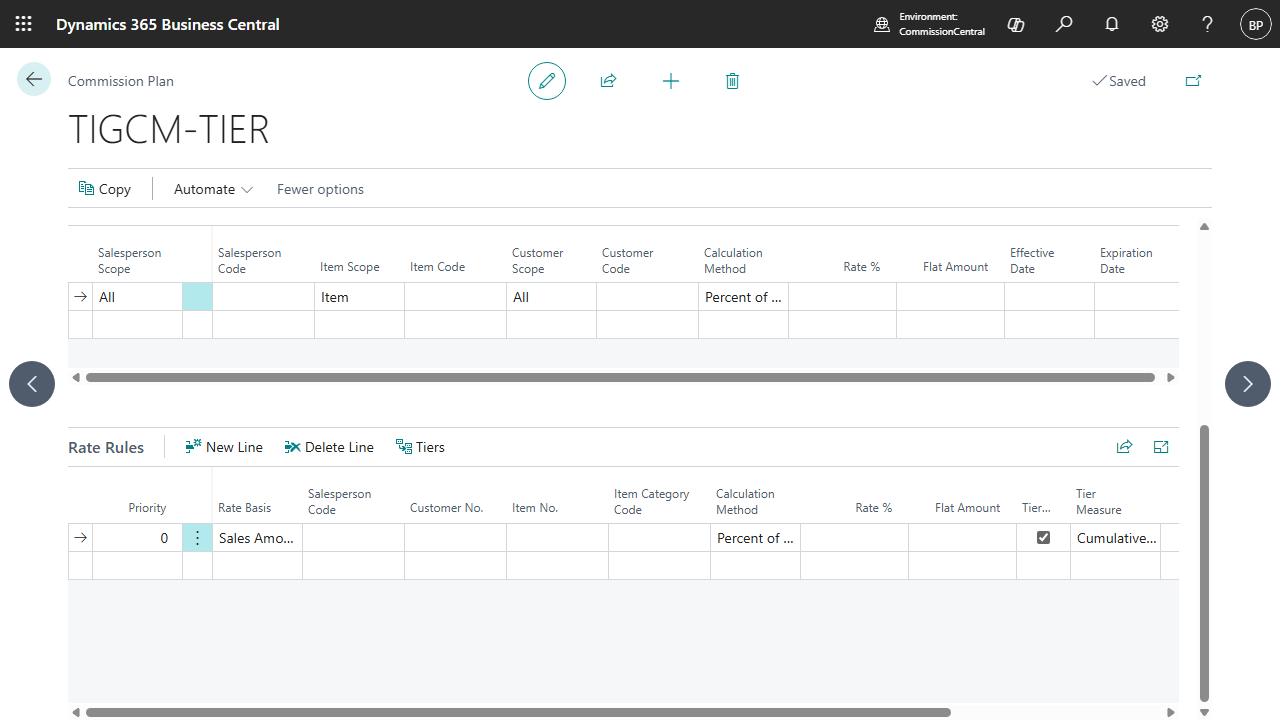This screenshot has height=720, width=1280.
Task: Open the Item Scope 'Item' dropdown cell
Action: (360, 297)
